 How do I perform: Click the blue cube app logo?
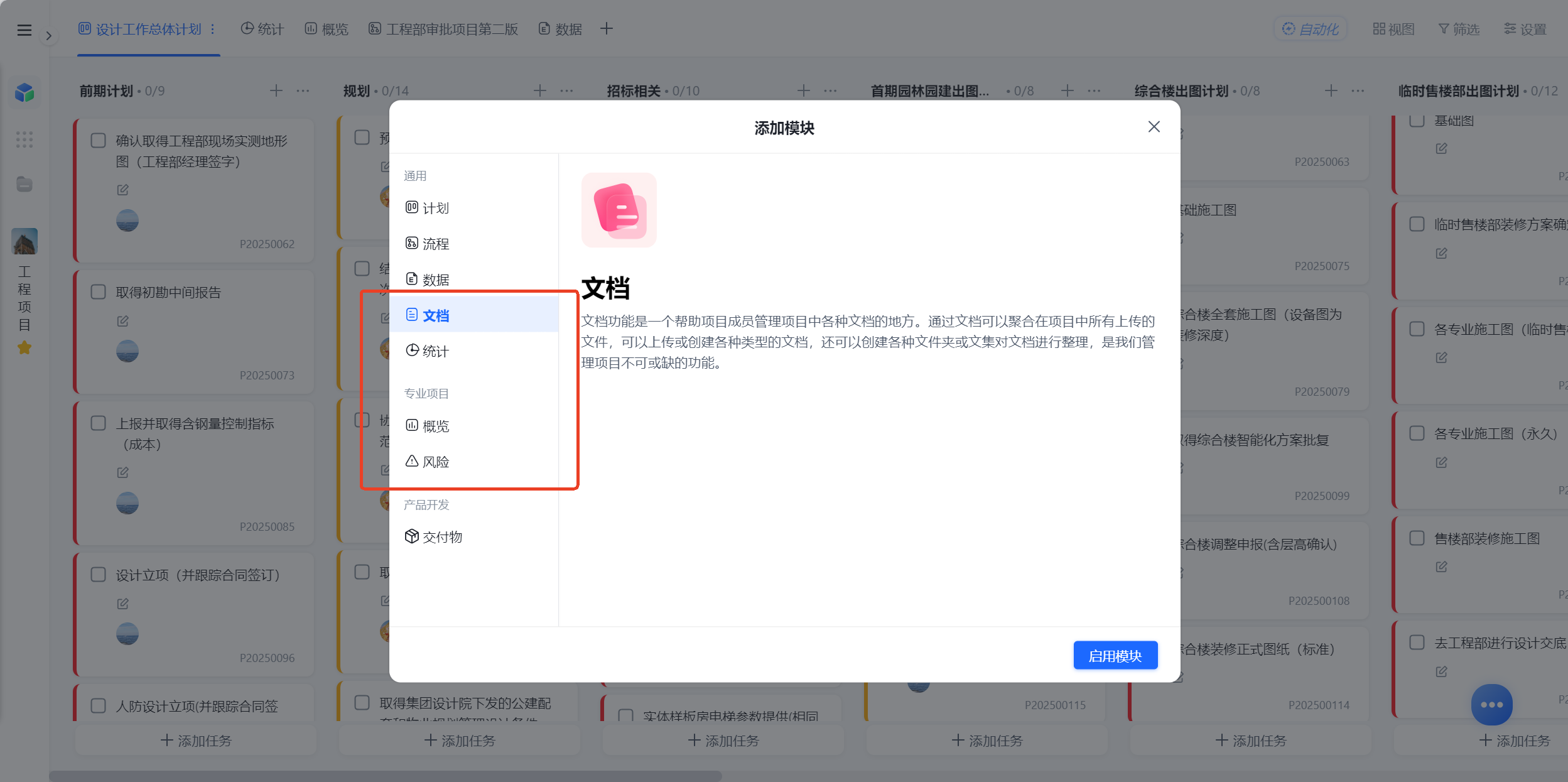24,92
